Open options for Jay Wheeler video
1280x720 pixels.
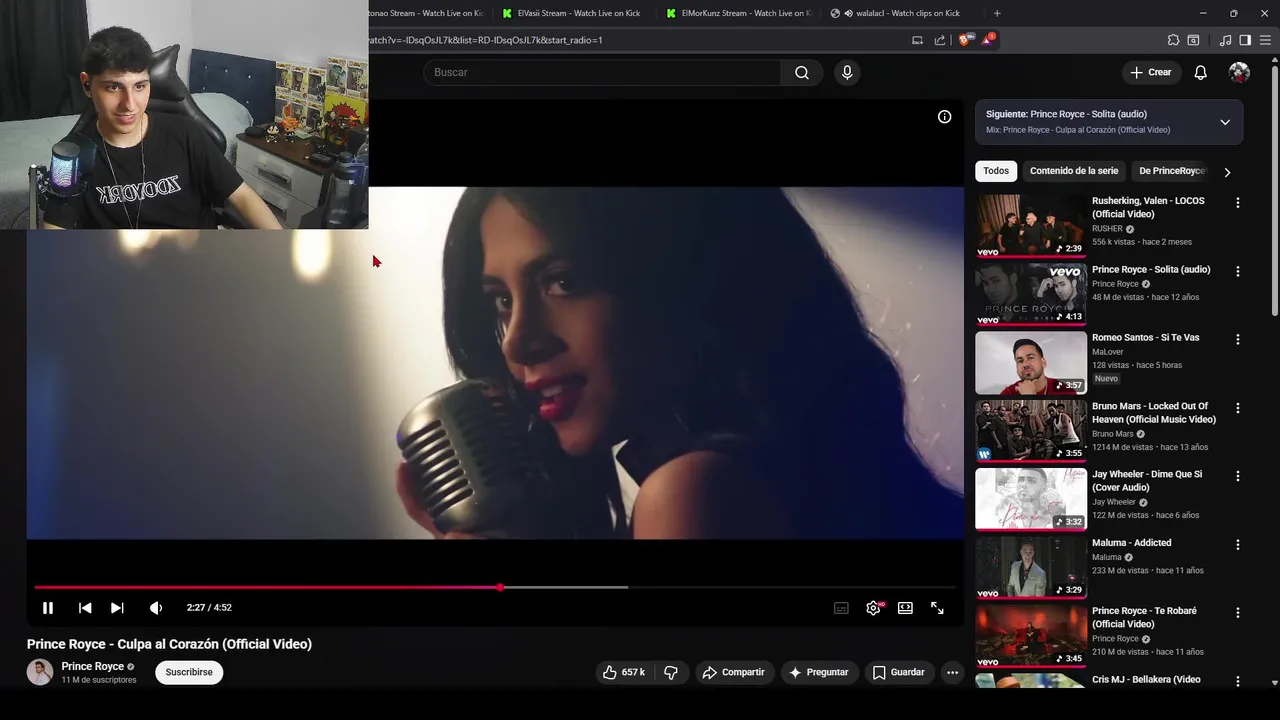pyautogui.click(x=1238, y=476)
